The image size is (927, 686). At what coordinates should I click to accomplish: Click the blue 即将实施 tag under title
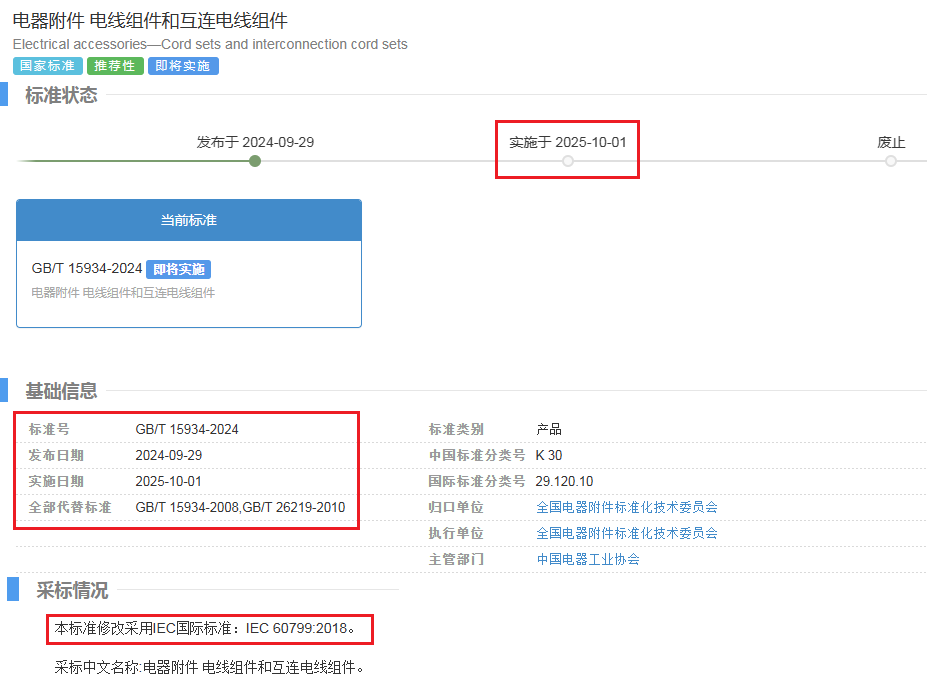183,66
